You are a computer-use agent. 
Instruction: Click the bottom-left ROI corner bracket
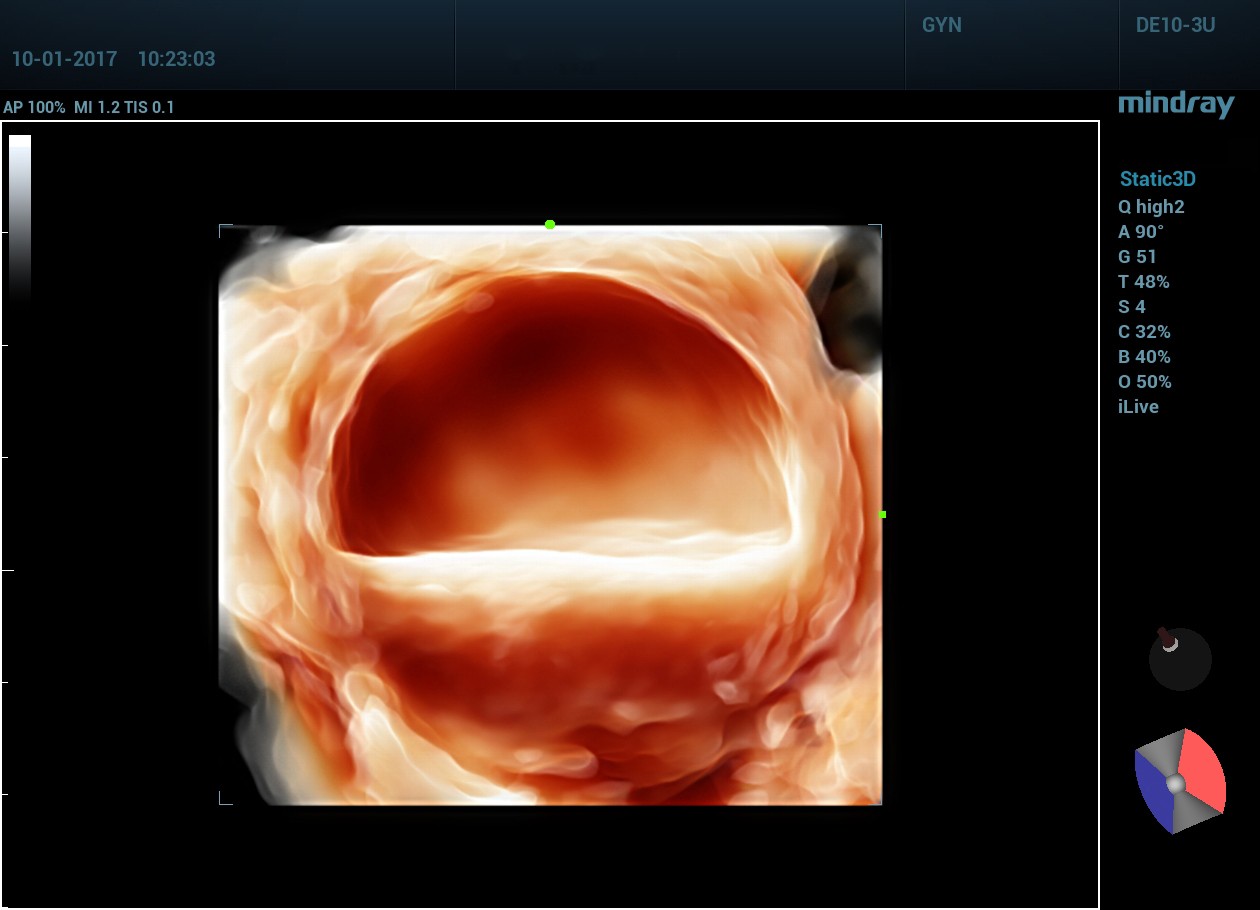pos(224,799)
